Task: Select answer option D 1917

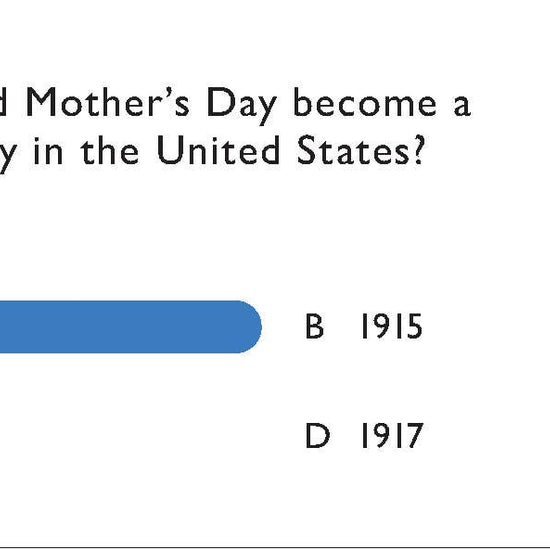Action: pyautogui.click(x=365, y=435)
